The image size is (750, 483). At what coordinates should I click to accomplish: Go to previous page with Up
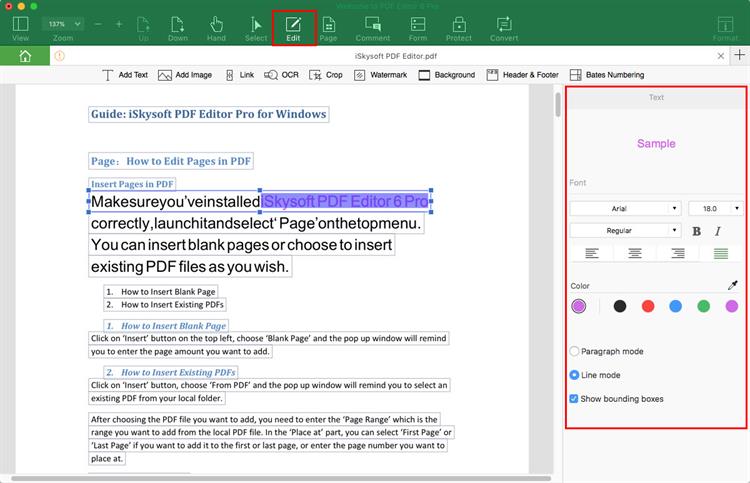[143, 29]
